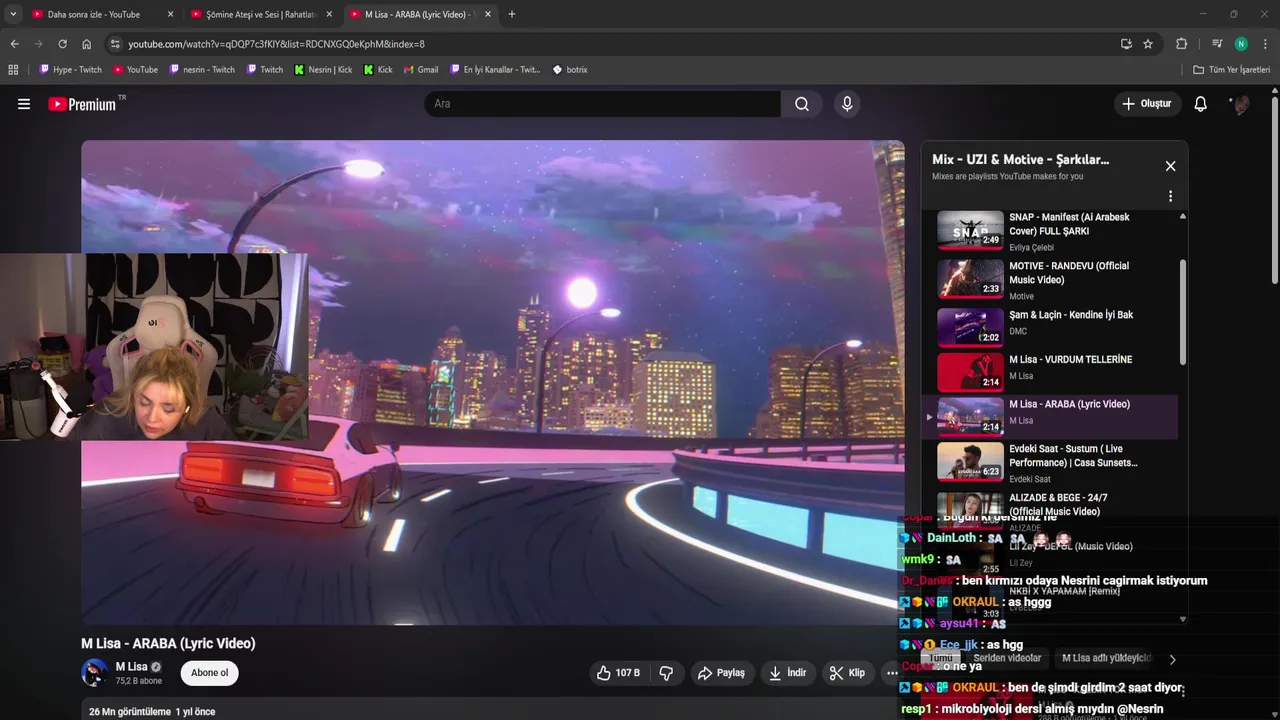The height and width of the screenshot is (720, 1280).
Task: Play Şam & Laçin - Kendine İyi Bak
Action: [1058, 327]
